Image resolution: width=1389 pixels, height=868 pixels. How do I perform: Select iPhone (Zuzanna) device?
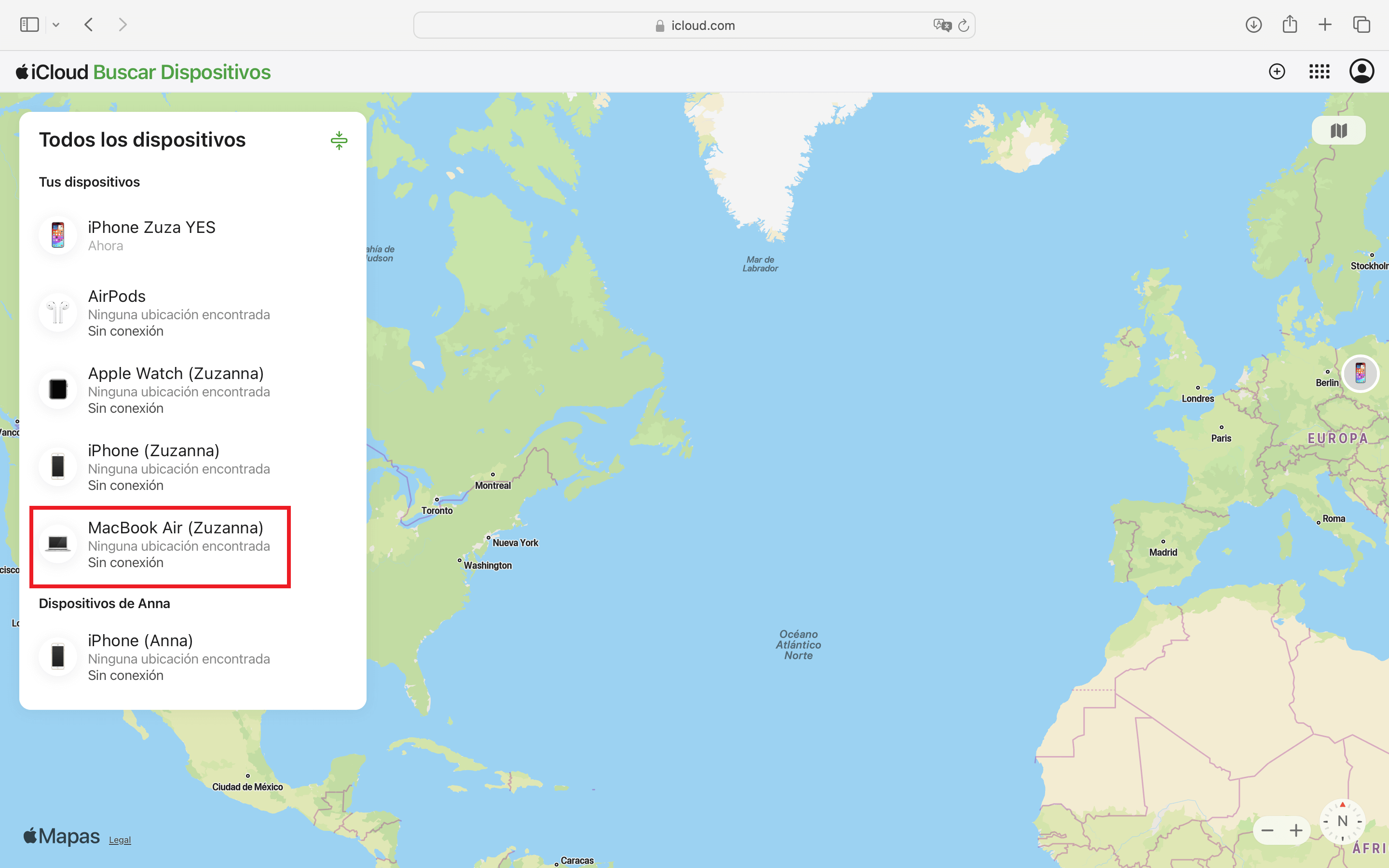click(x=193, y=467)
